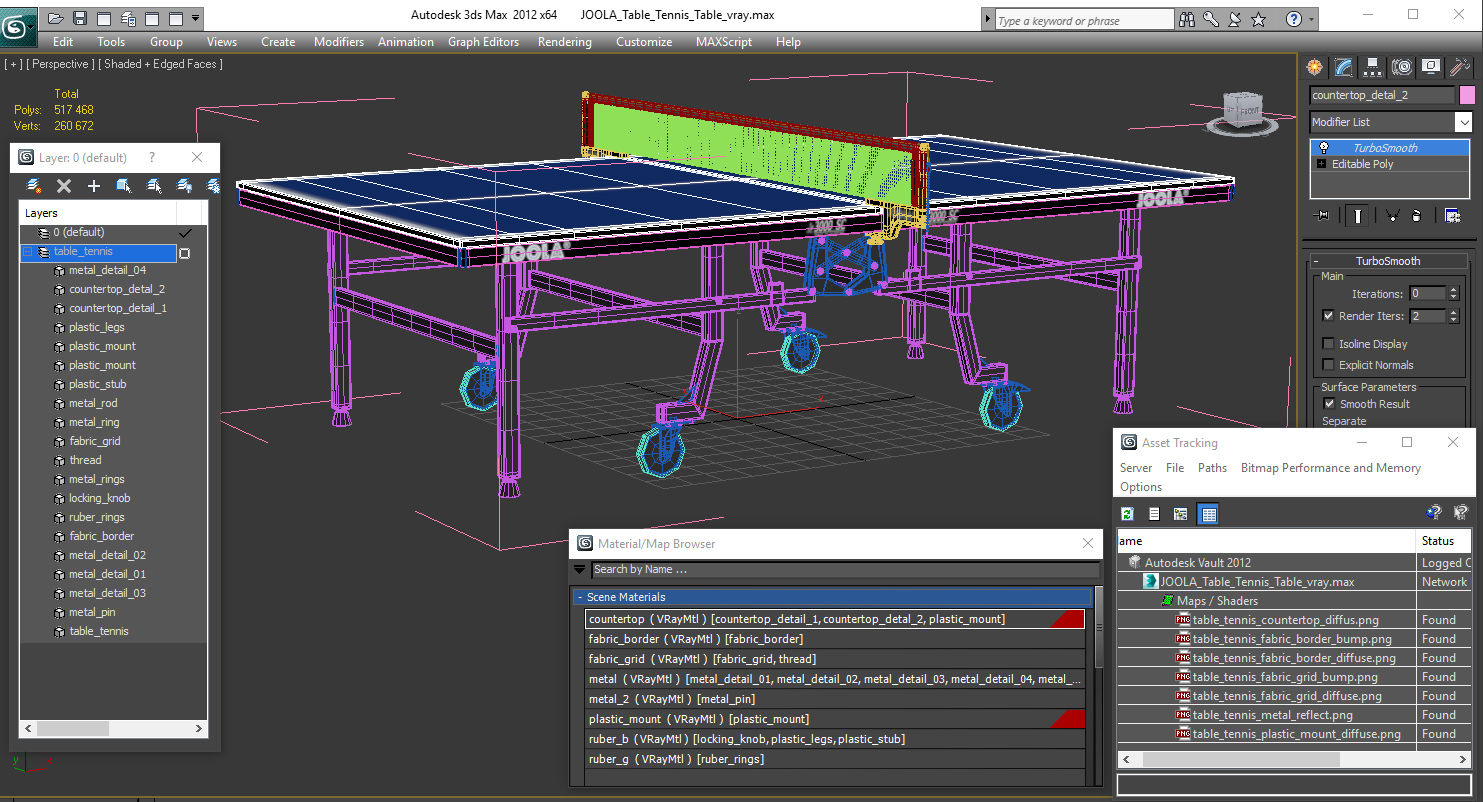Select the fabric_grid layer object
The width and height of the screenshot is (1483, 802).
click(x=95, y=441)
